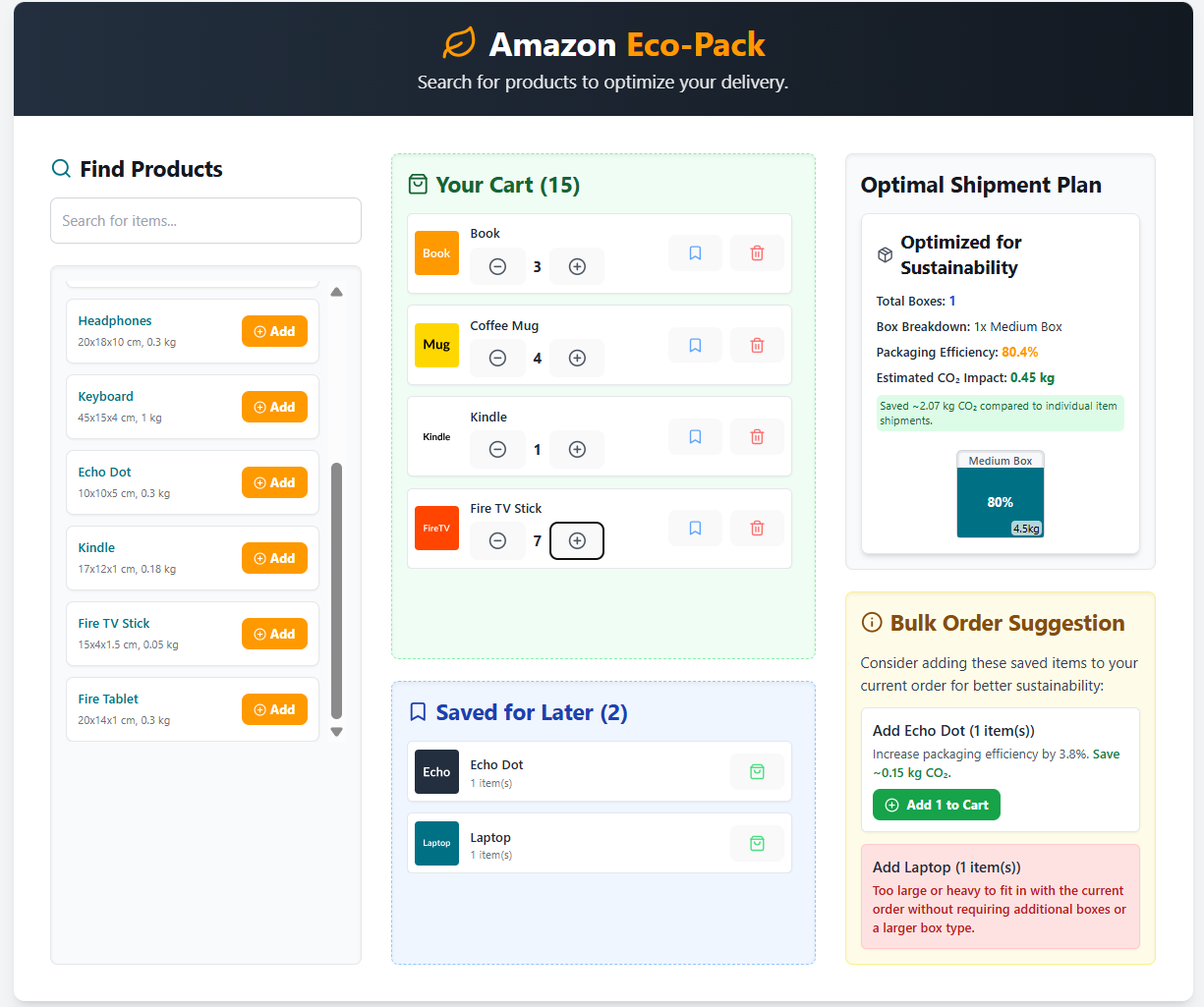Screen dimensions: 1204x1007
Task: Click the Your Cart shopping bag icon
Action: coord(418,185)
